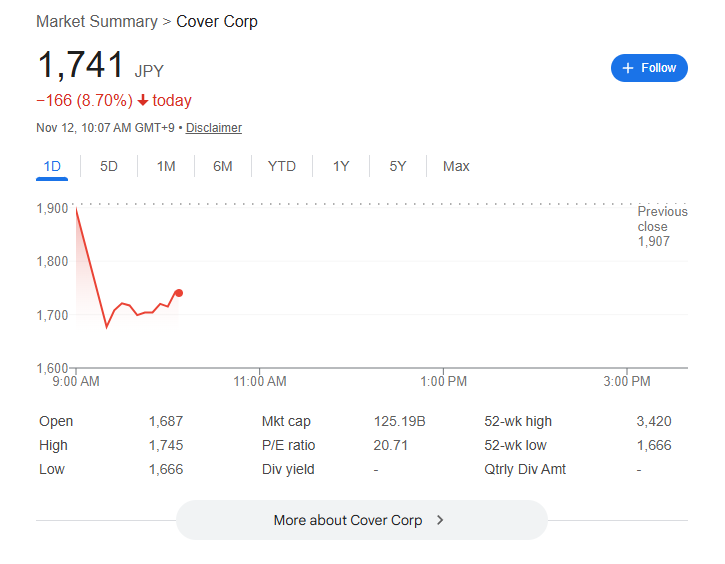Go to Market Summary breadcrumb
The width and height of the screenshot is (725, 564).
tap(97, 21)
